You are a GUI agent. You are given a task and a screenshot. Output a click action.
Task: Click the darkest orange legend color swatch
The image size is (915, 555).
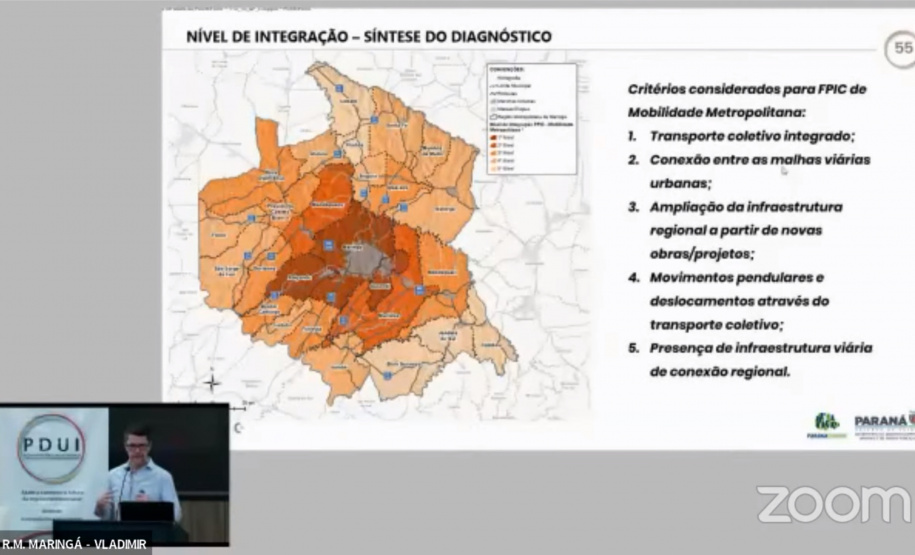coord(493,139)
